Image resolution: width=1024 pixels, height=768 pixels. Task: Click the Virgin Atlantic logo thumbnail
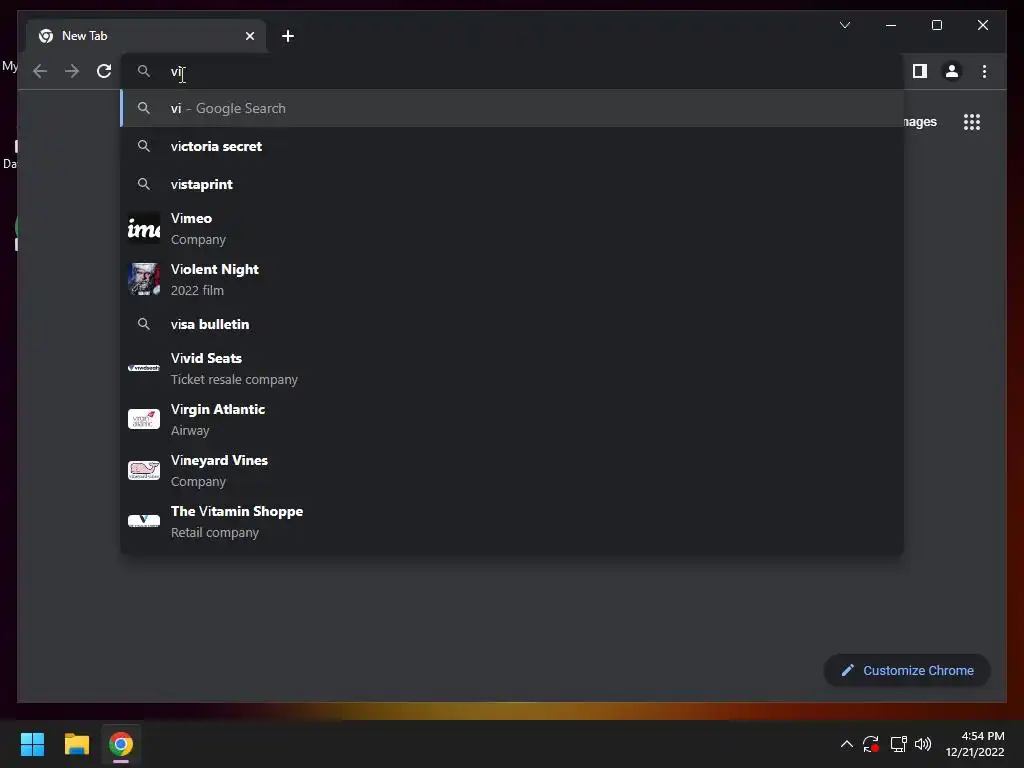click(x=144, y=419)
